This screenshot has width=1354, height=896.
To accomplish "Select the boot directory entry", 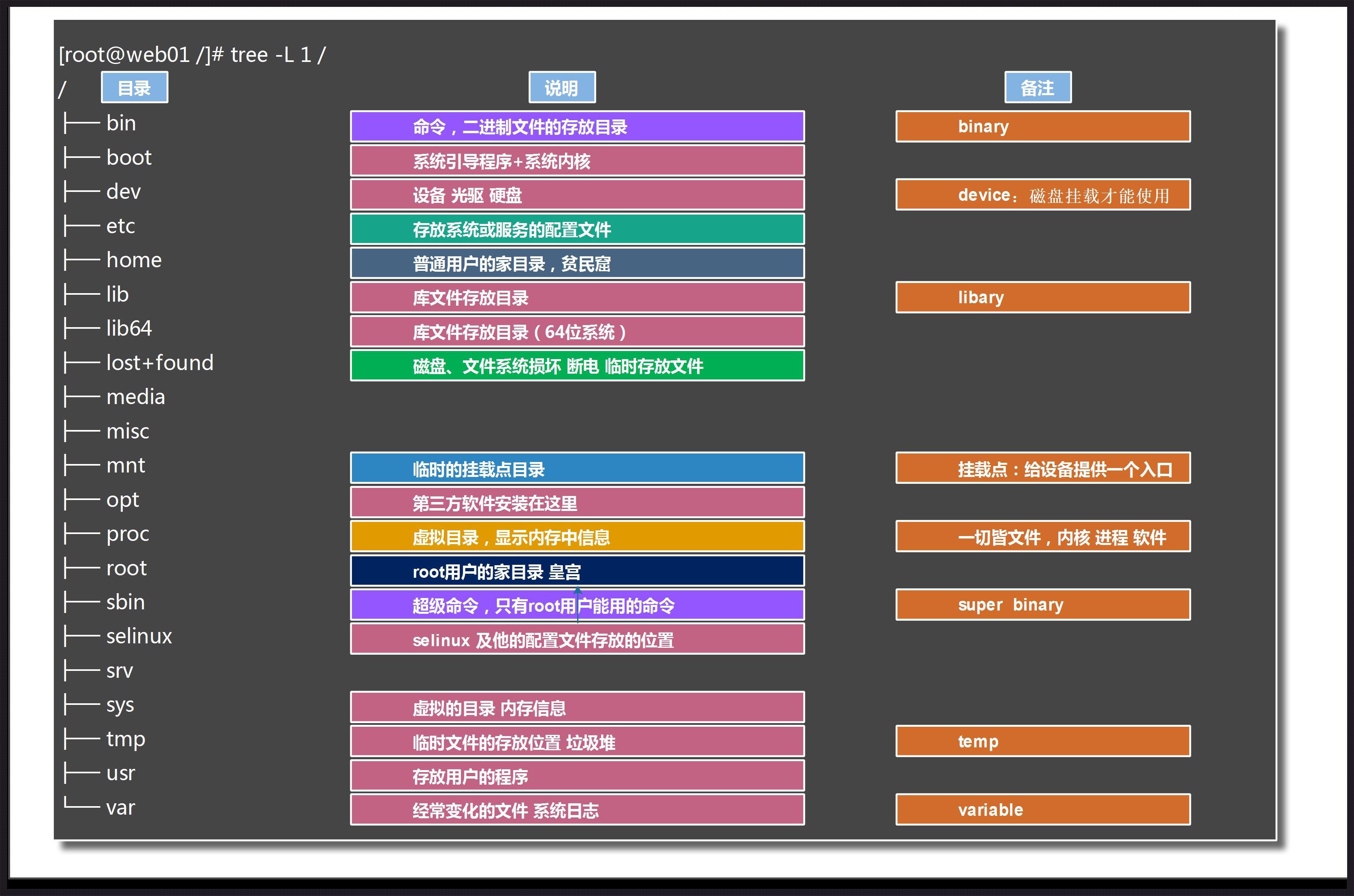I will 128,157.
